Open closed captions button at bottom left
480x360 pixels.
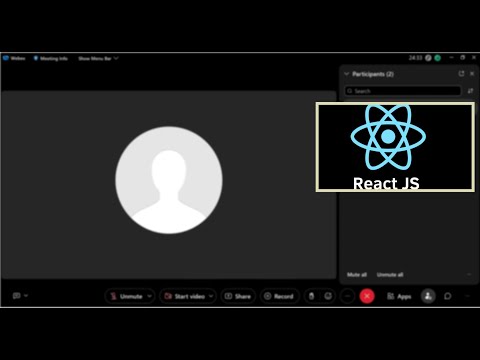point(16,296)
